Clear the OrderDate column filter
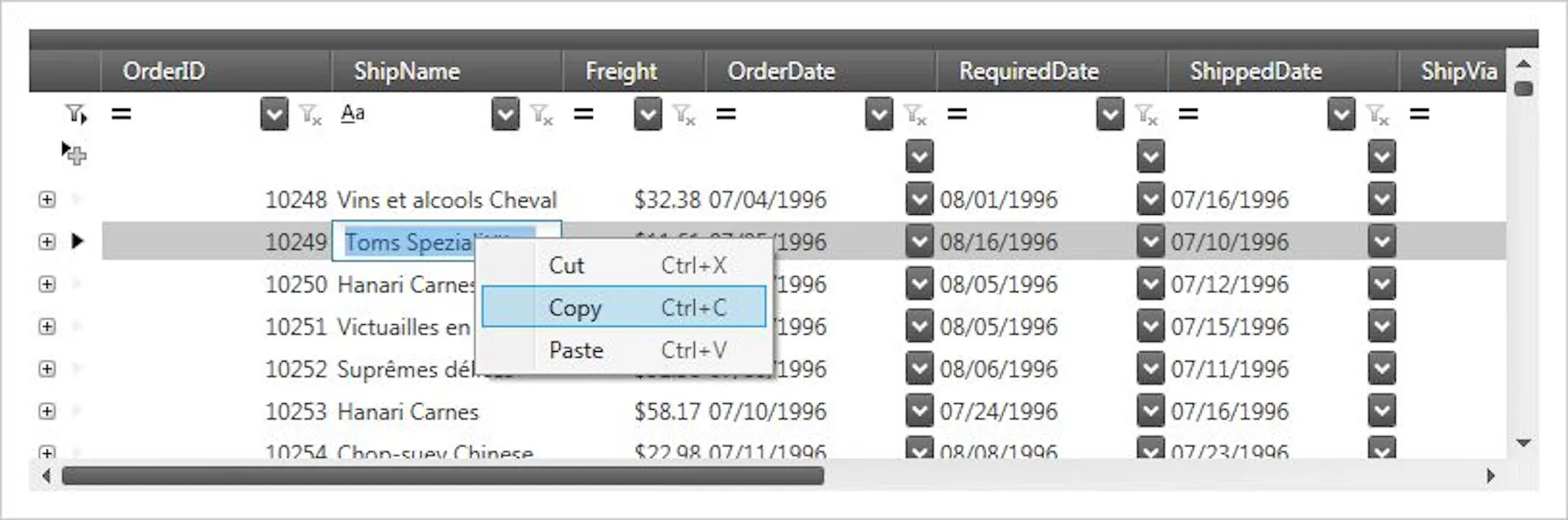1568x520 pixels. (915, 115)
